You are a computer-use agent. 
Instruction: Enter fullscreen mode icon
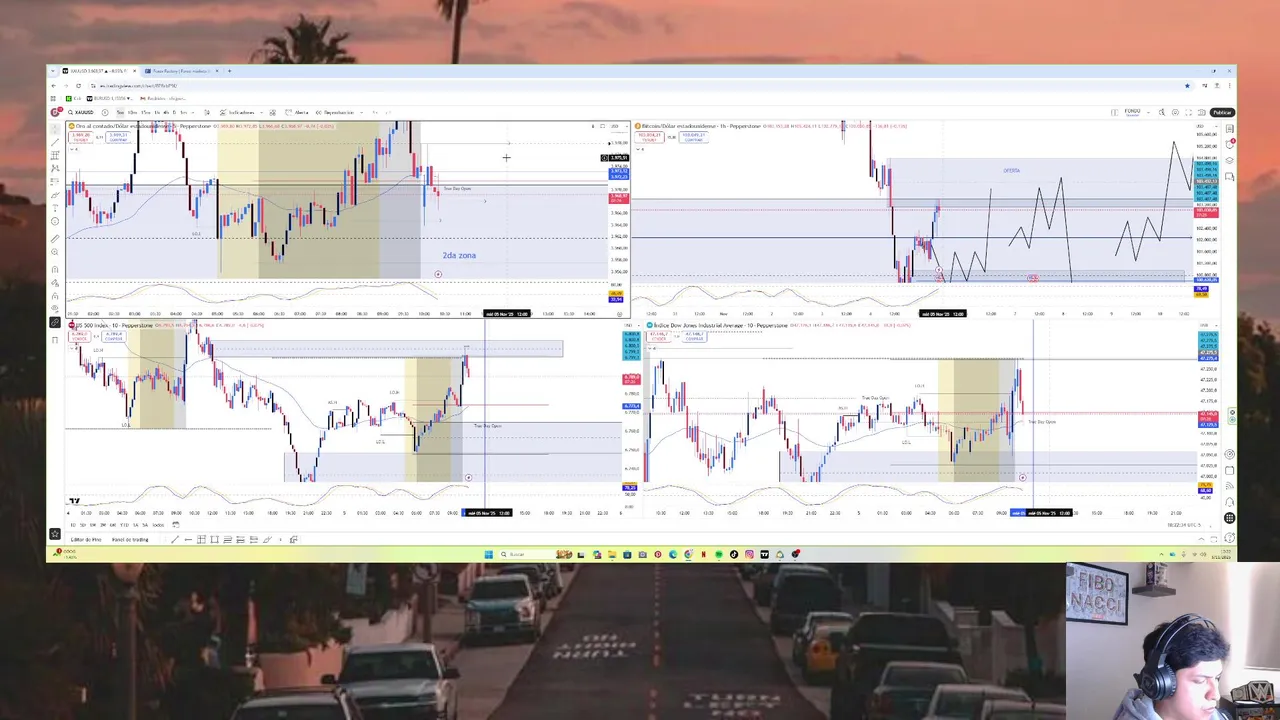[x=1188, y=112]
